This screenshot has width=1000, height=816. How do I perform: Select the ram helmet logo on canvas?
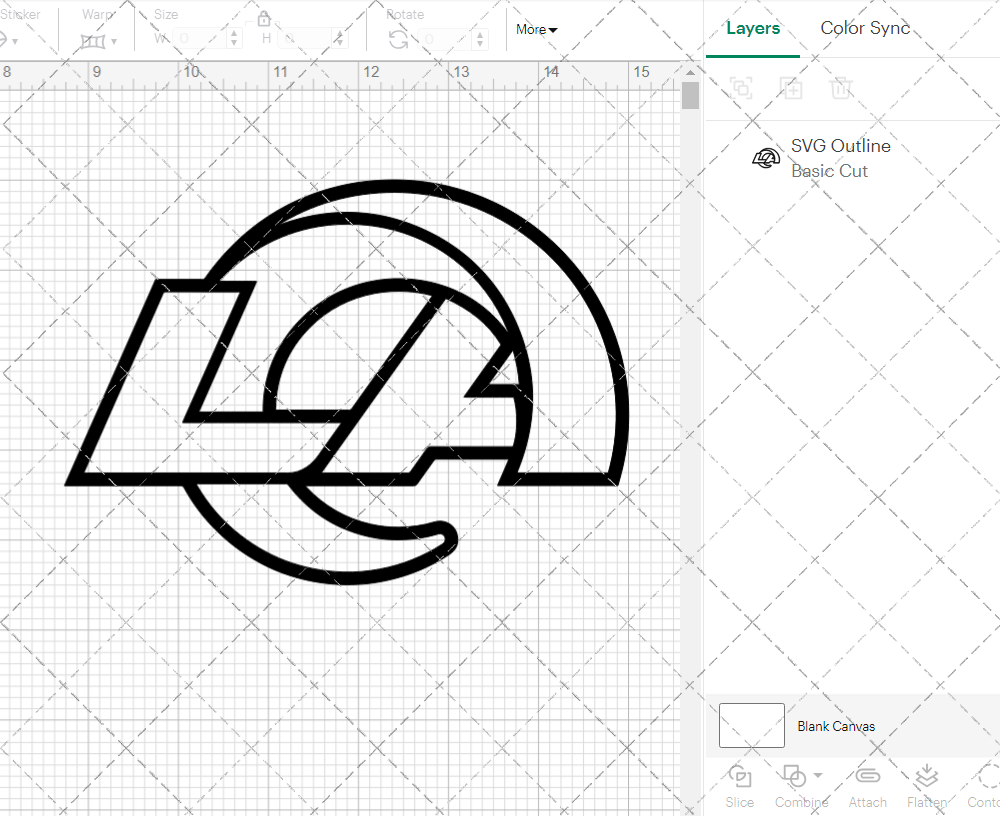(x=348, y=382)
